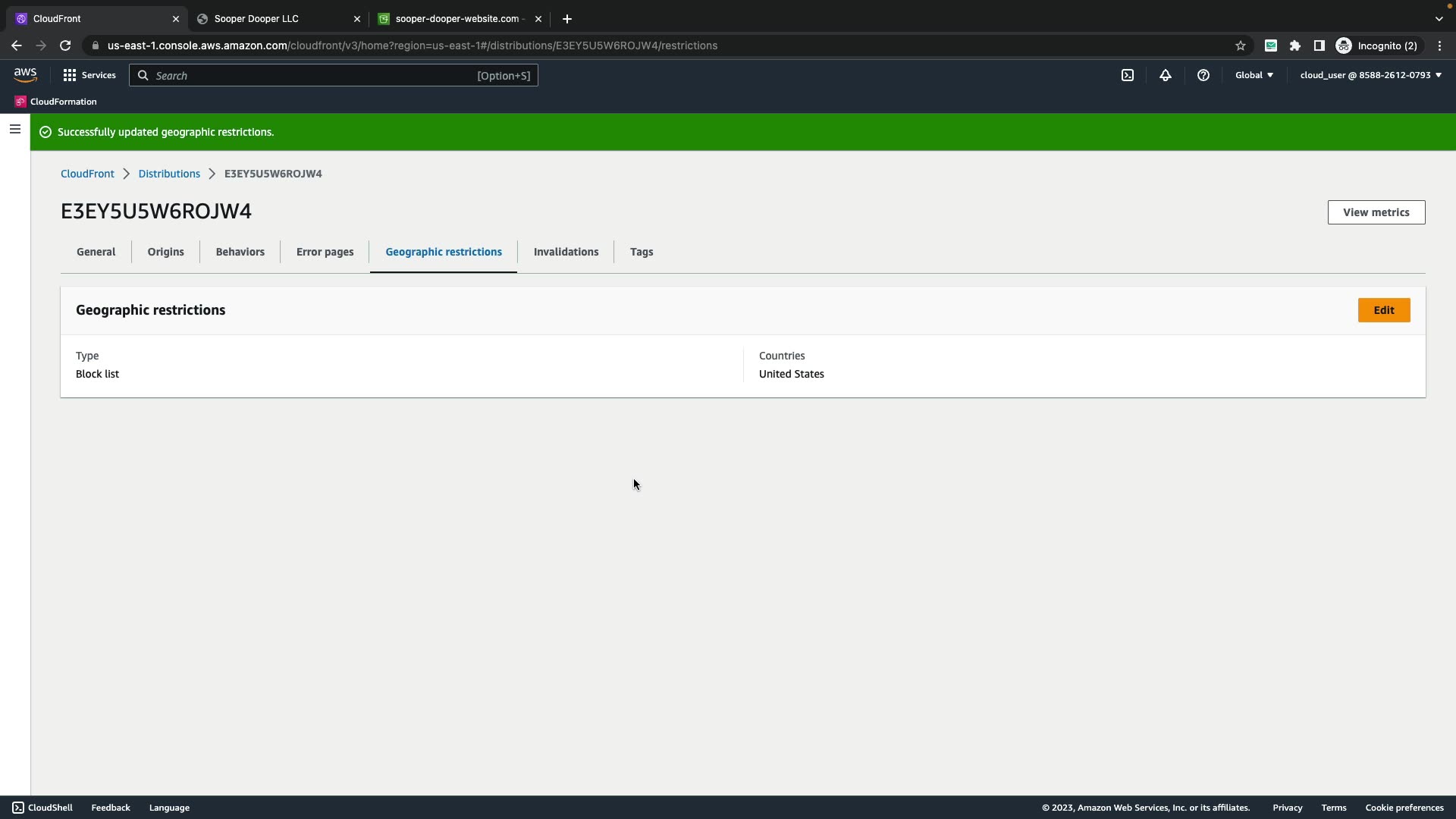Expand the Global region dropdown

1254,75
